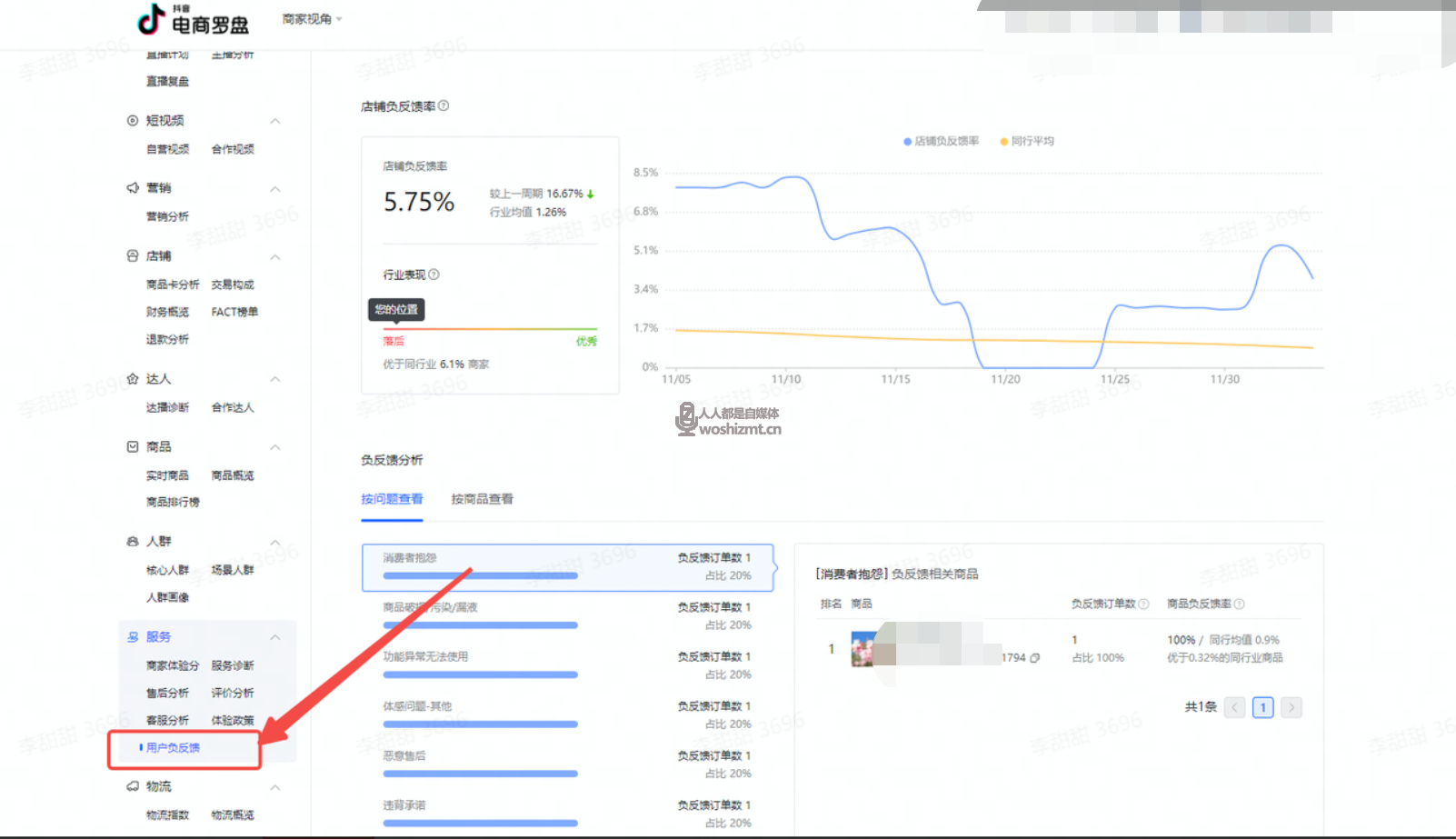Open 商家体验分 under 服务
This screenshot has height=839, width=1456.
click(x=172, y=666)
